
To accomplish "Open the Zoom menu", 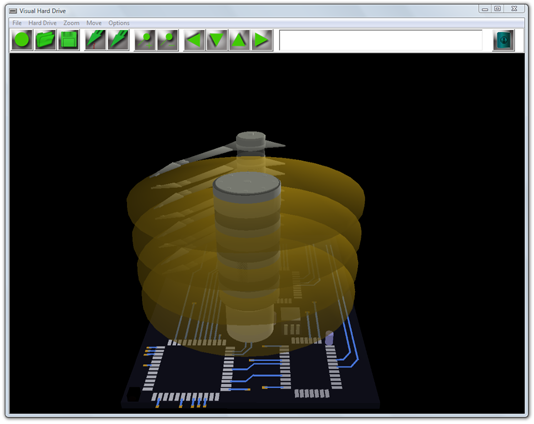I will click(x=71, y=23).
